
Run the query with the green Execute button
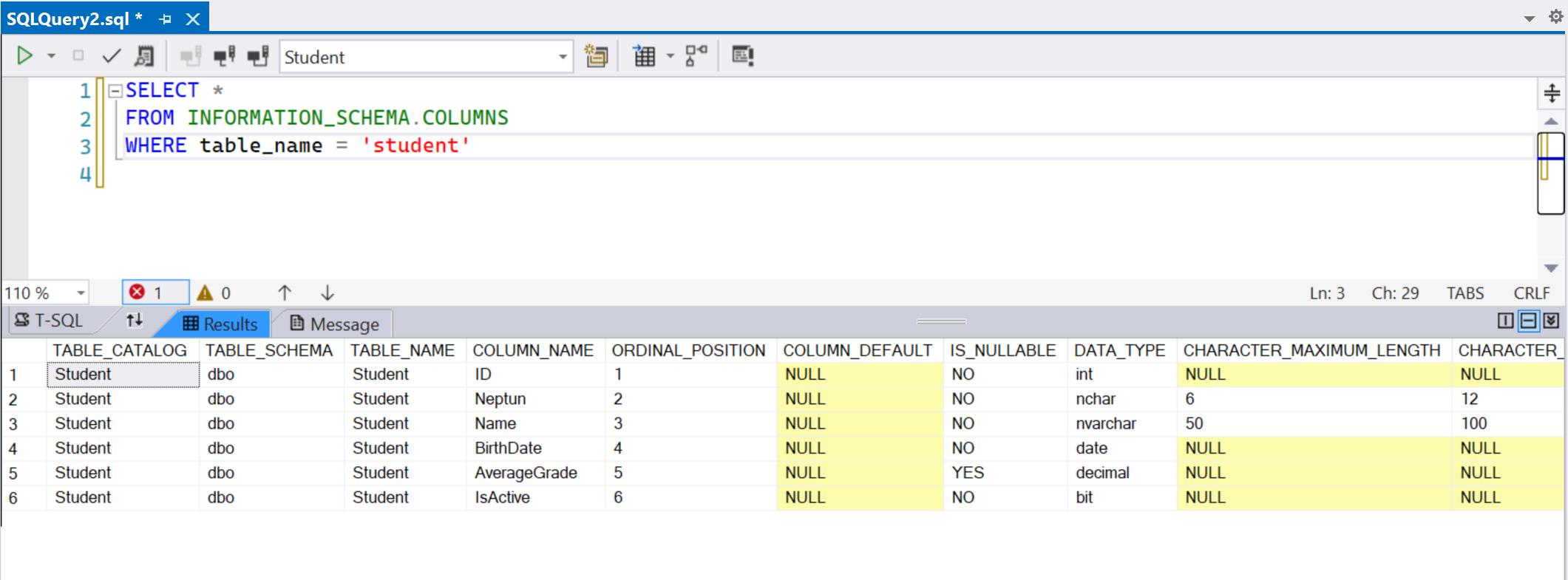pyautogui.click(x=24, y=56)
